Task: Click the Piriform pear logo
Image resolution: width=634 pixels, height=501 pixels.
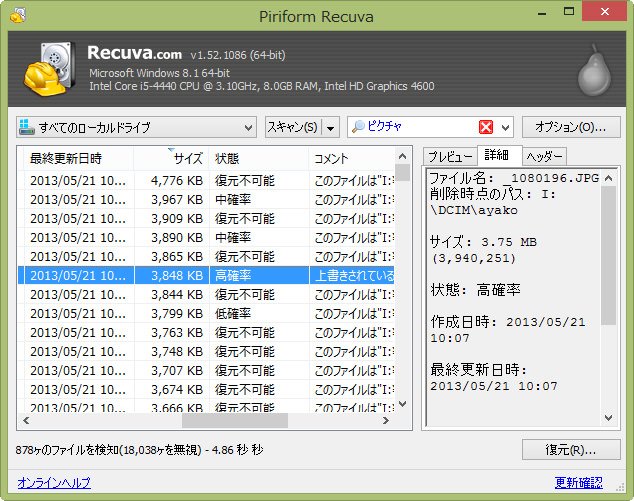Action: tap(594, 70)
